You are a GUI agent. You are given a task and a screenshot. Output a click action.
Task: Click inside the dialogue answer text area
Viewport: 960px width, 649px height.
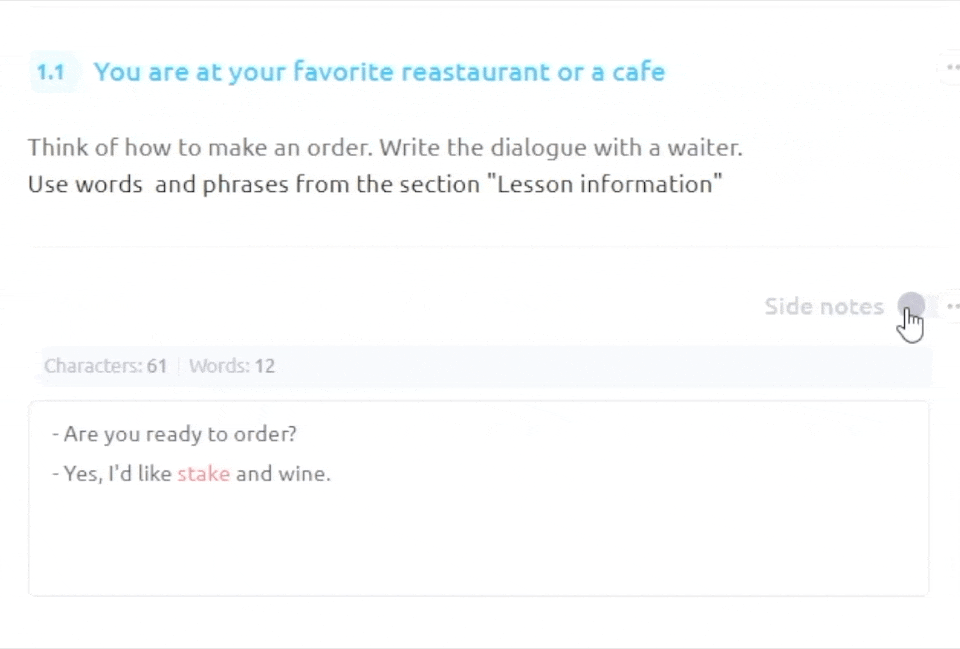pos(478,540)
